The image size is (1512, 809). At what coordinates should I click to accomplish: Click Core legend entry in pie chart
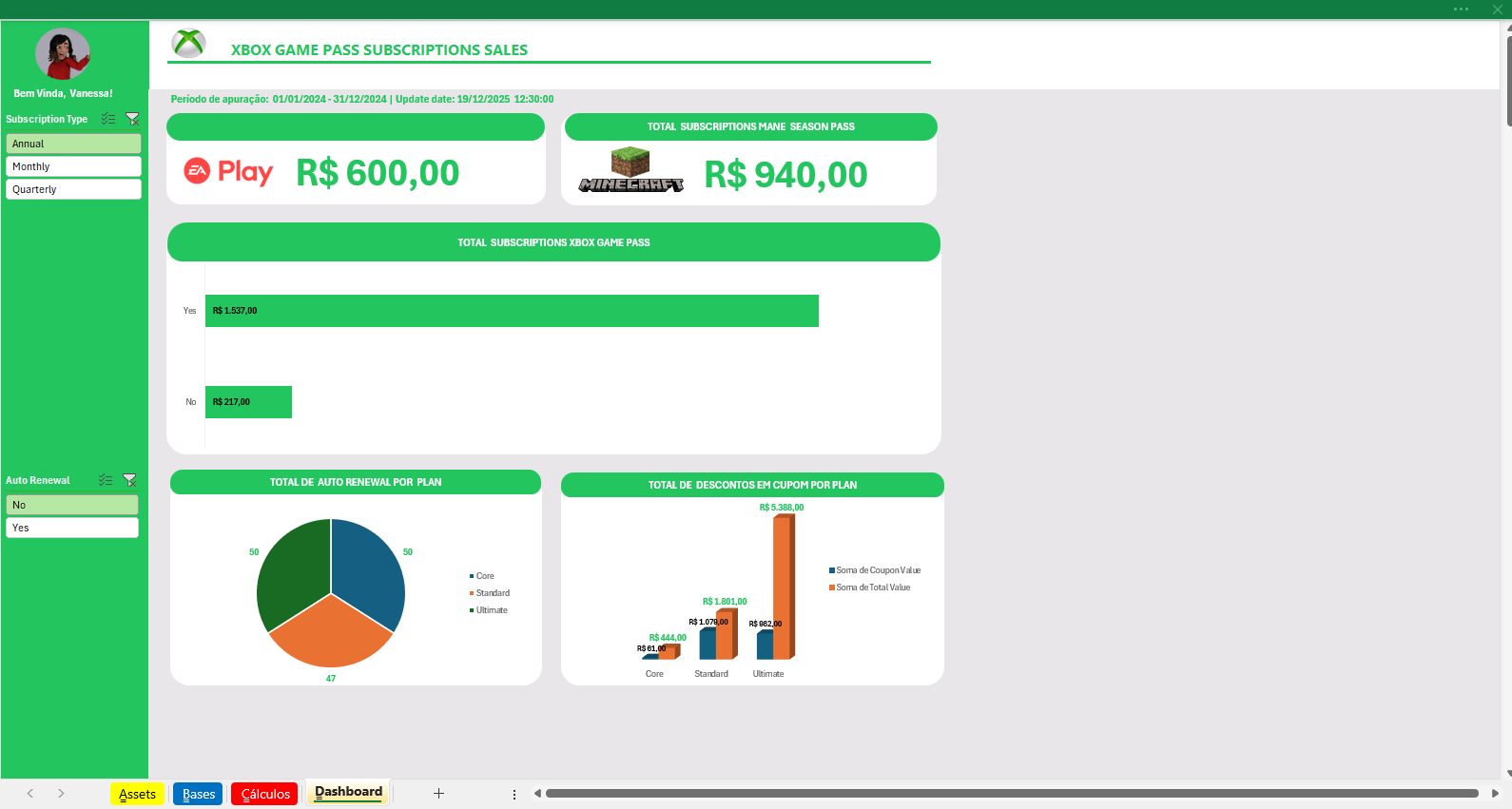coord(482,576)
